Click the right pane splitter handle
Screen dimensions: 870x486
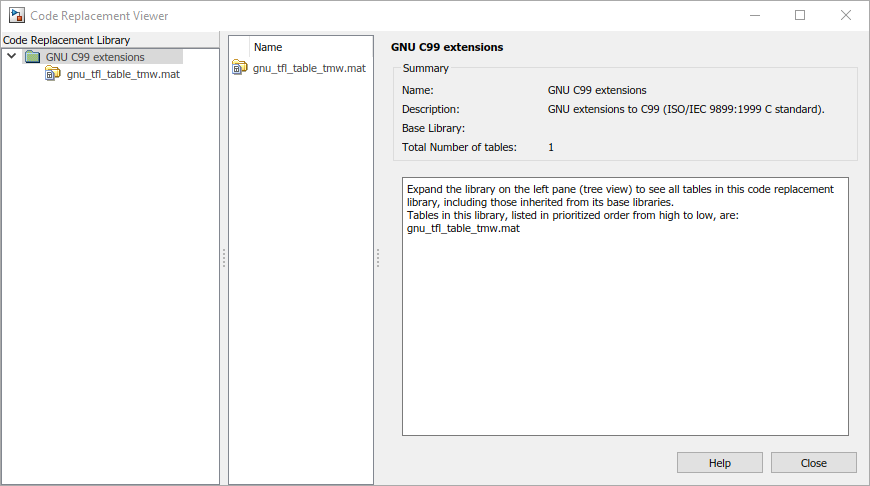378,258
